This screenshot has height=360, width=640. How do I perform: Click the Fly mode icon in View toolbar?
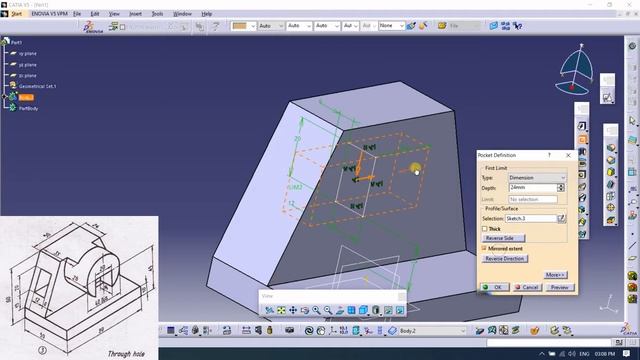269,311
